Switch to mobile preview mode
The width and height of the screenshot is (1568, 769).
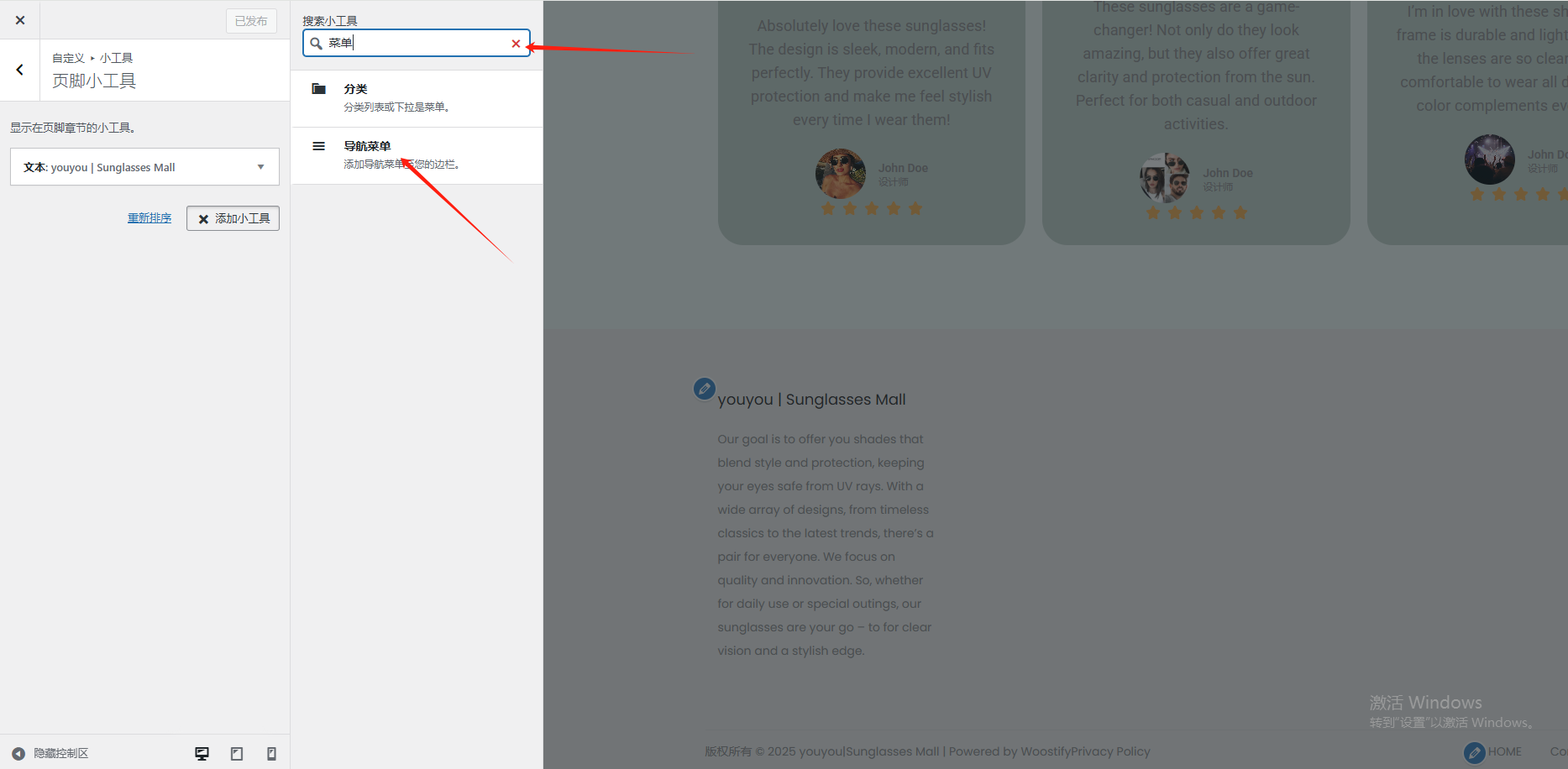pos(271,754)
